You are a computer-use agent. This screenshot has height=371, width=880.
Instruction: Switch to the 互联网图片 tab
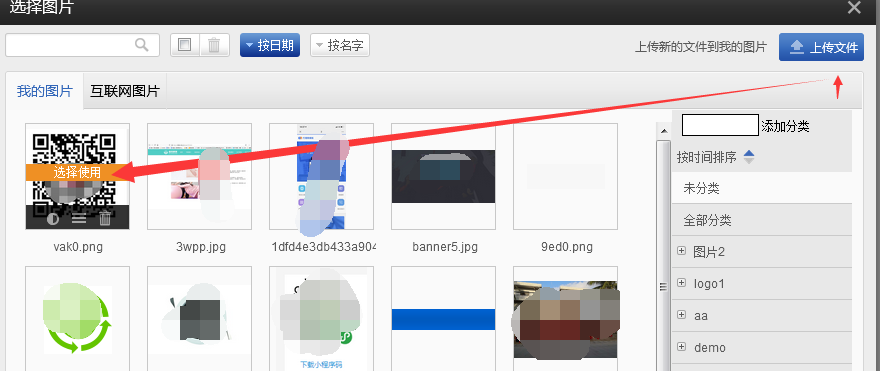click(x=125, y=91)
